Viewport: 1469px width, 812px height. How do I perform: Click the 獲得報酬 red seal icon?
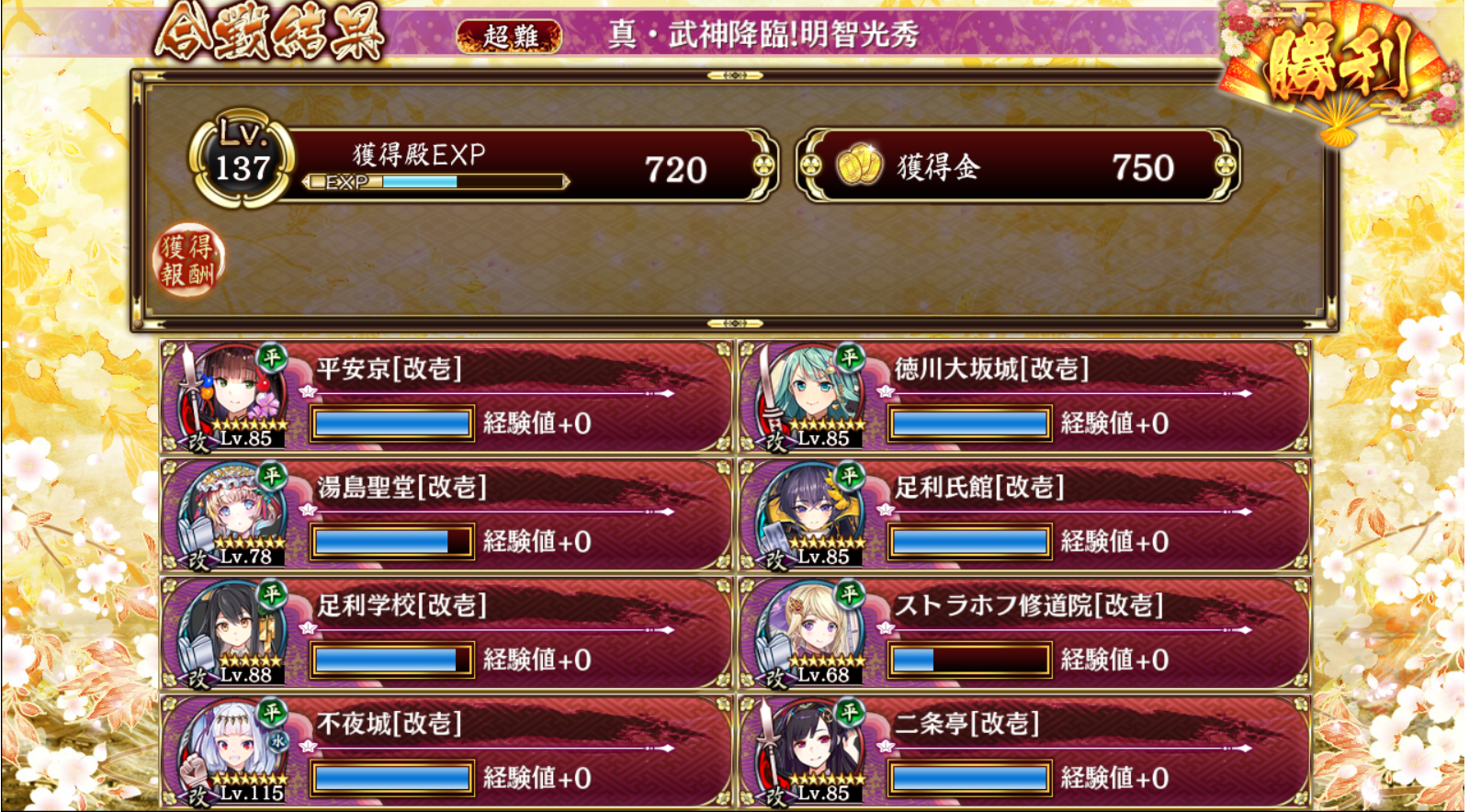coord(188,260)
